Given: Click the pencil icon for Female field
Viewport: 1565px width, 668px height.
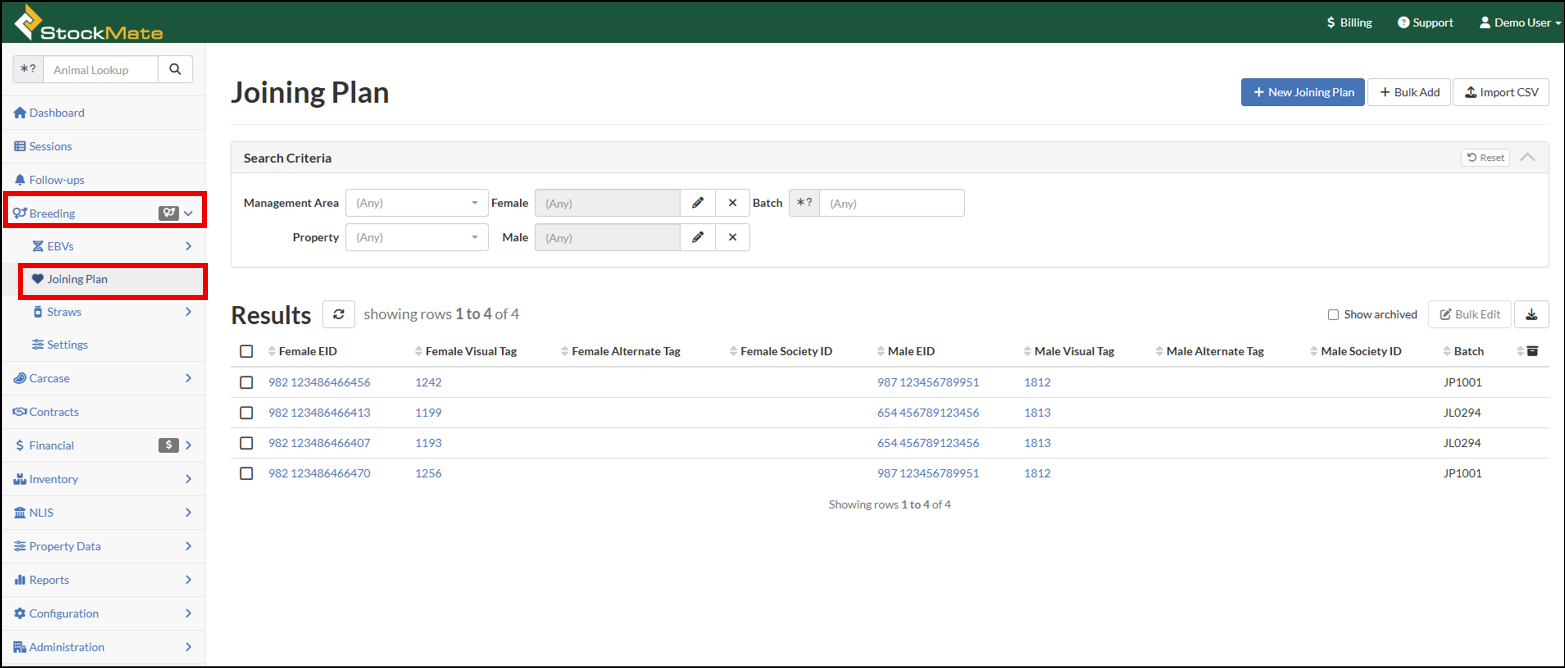Looking at the screenshot, I should point(698,203).
